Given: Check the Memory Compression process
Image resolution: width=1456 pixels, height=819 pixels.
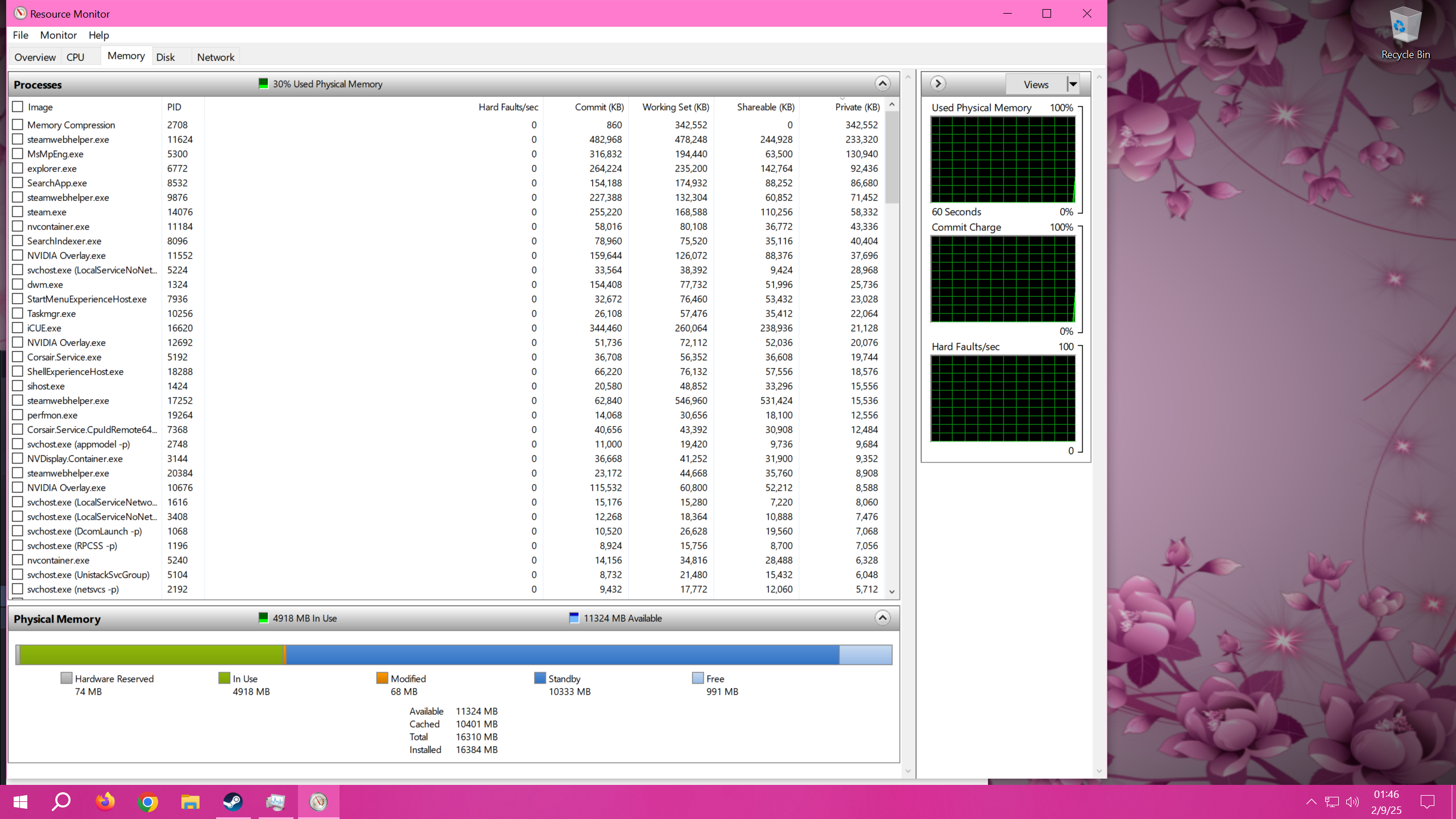Looking at the screenshot, I should (x=18, y=124).
